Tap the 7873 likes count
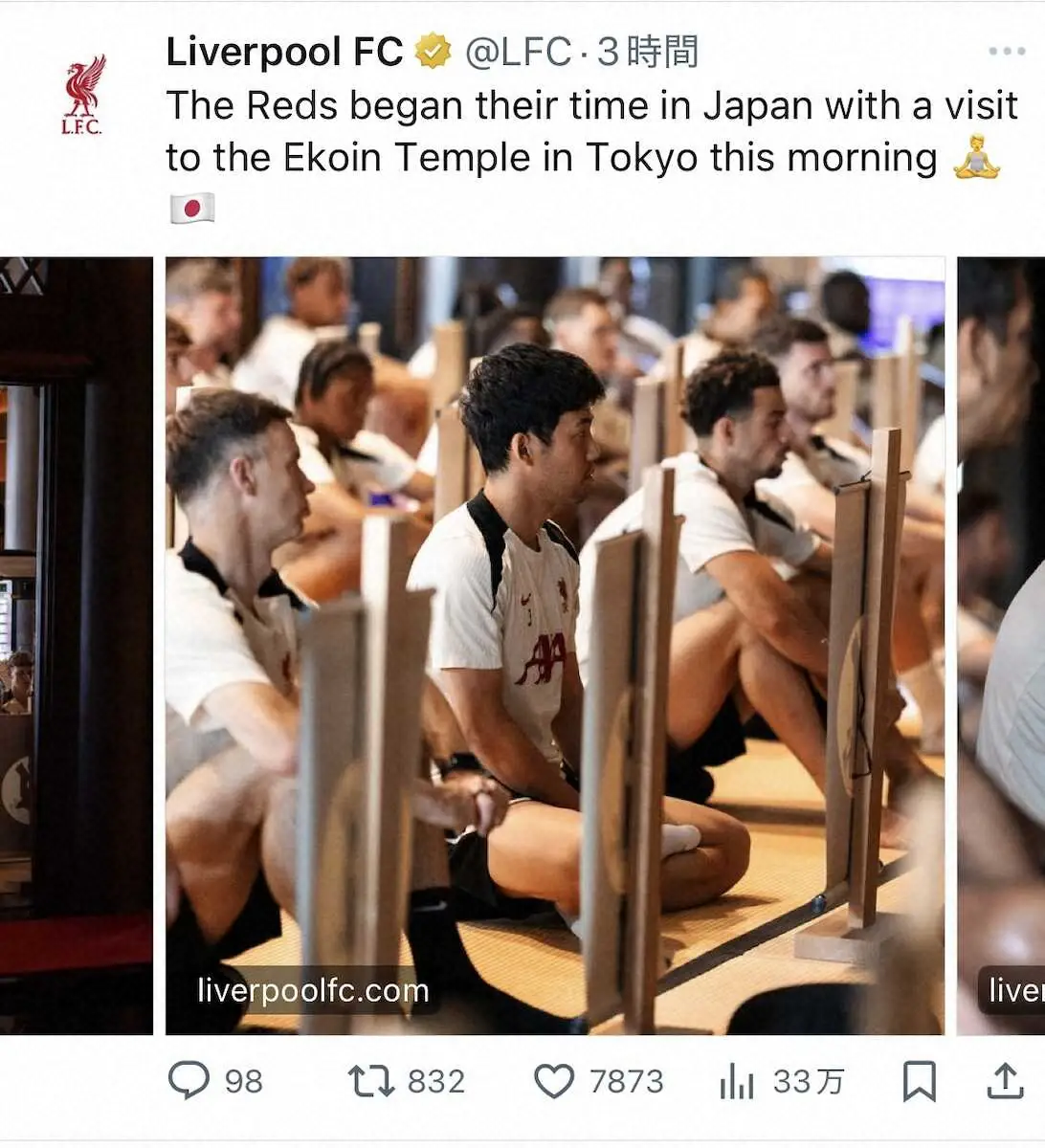 pos(627,1082)
